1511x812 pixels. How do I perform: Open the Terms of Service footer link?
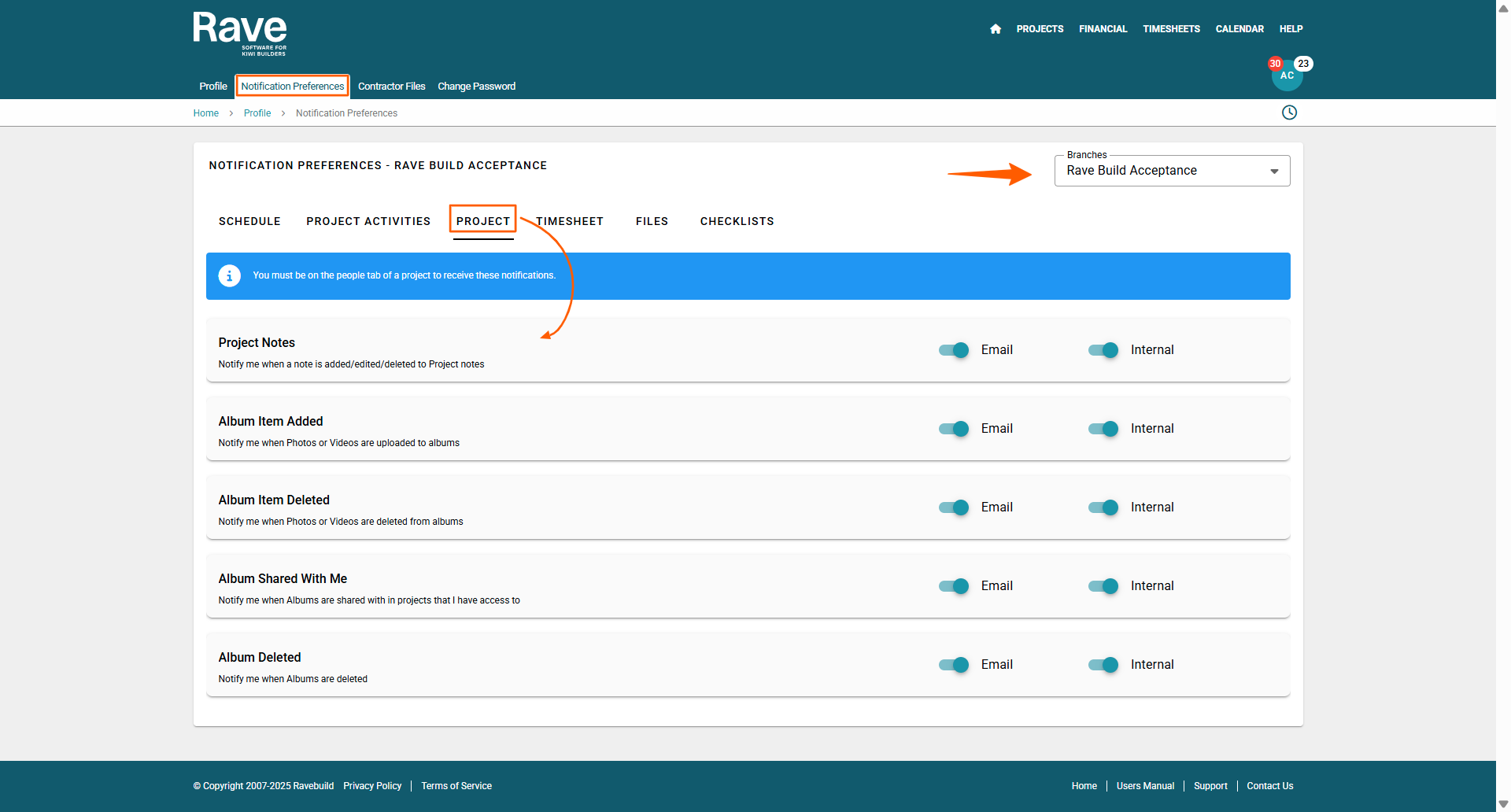click(x=456, y=786)
